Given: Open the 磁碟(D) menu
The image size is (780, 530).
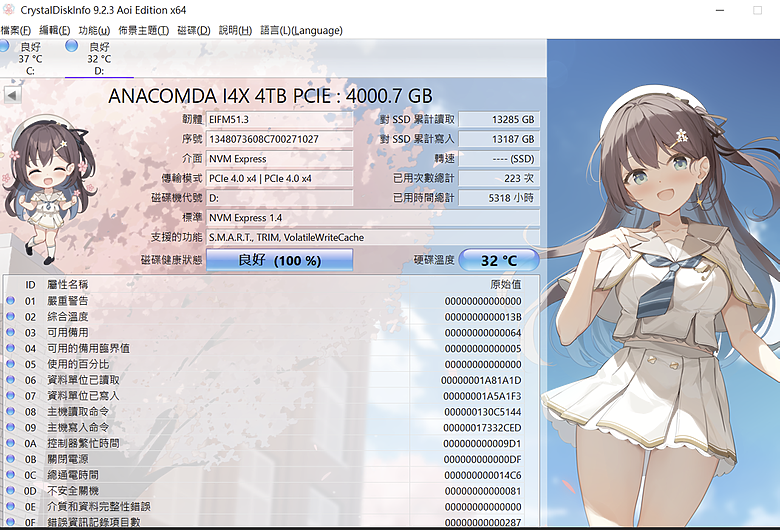Looking at the screenshot, I should coord(194,30).
